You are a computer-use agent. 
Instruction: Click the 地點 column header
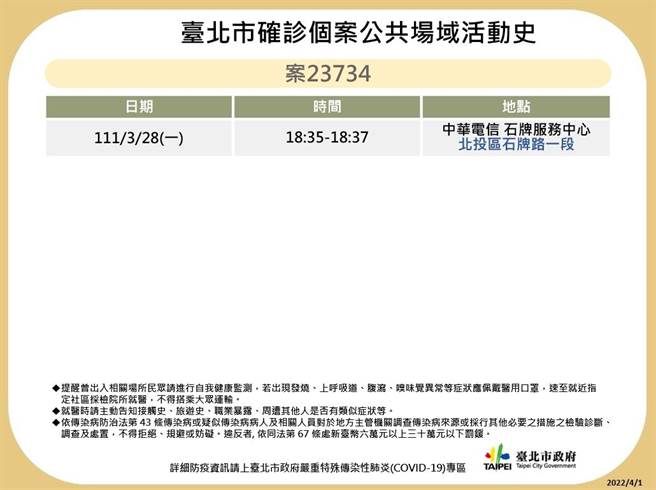516,107
